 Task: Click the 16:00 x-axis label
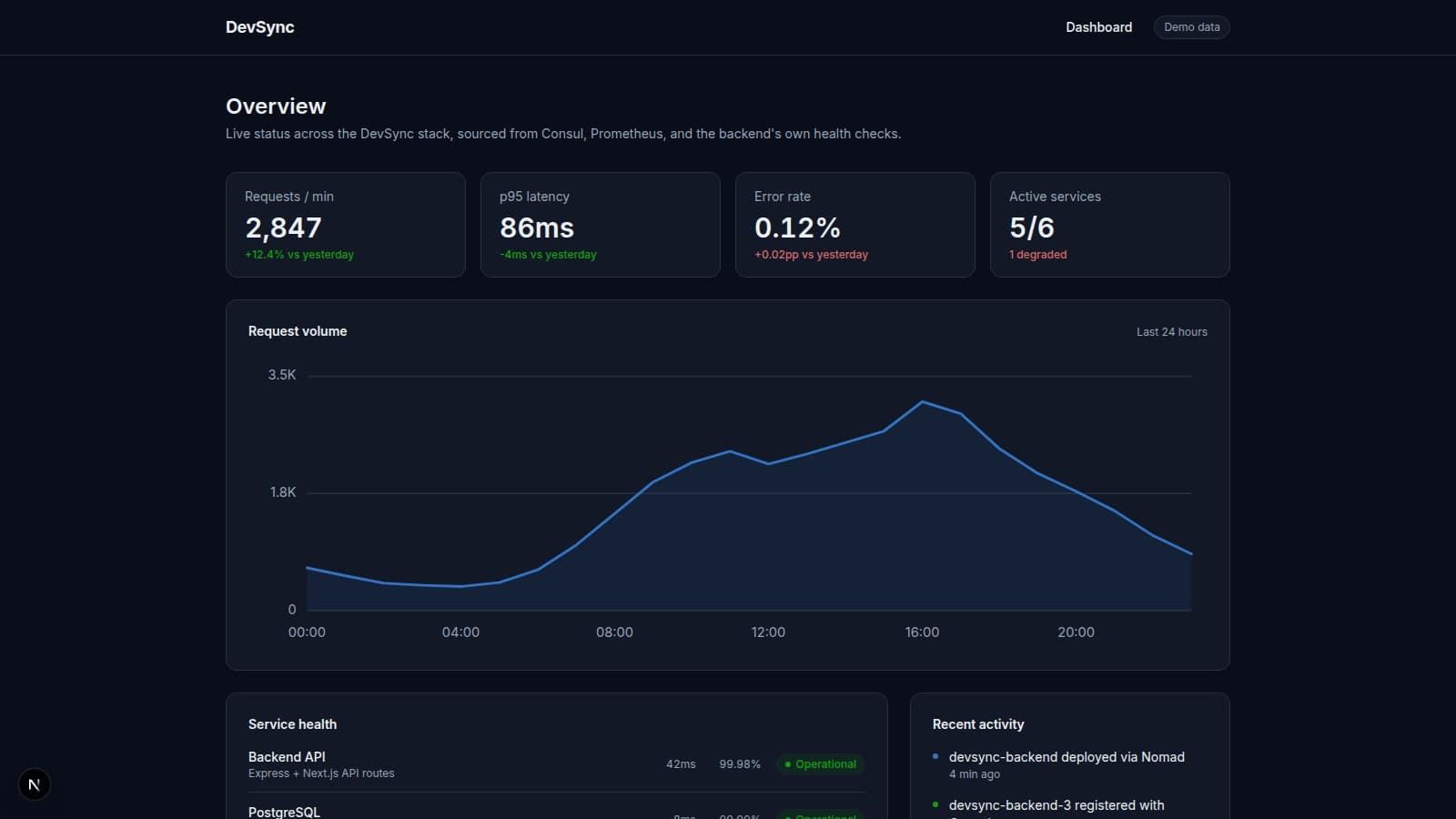point(922,632)
